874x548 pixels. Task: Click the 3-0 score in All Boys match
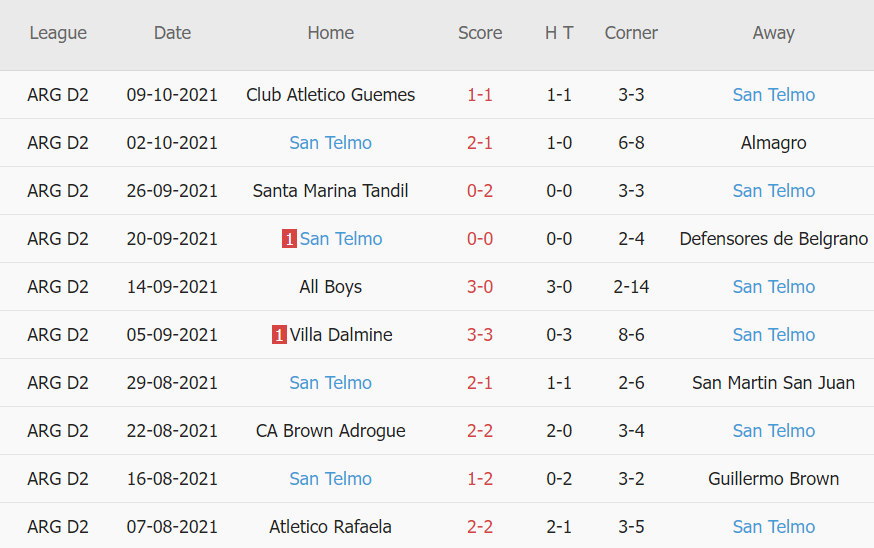[x=480, y=287]
